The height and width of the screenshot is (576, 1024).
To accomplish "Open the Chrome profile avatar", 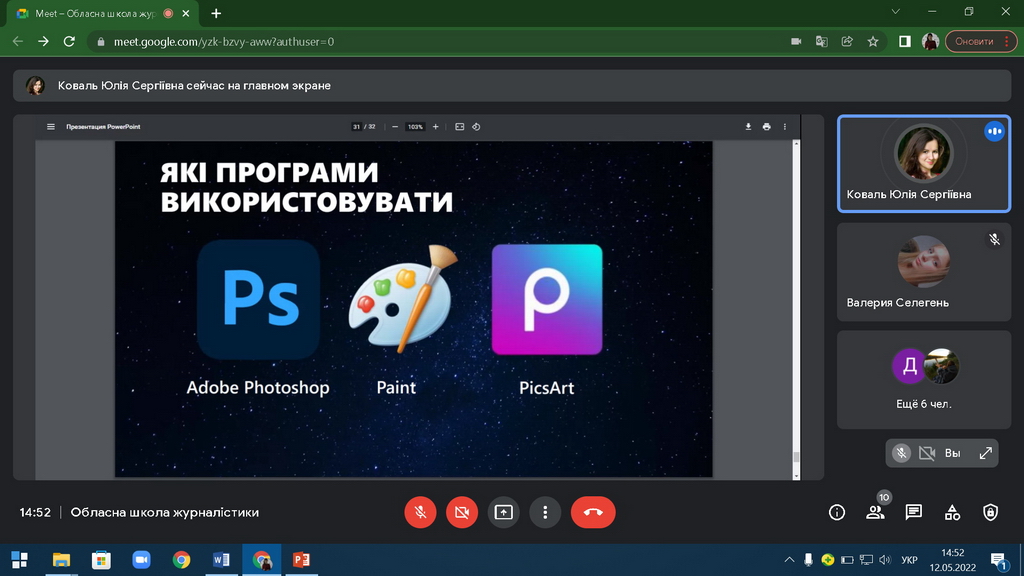I will click(x=930, y=41).
